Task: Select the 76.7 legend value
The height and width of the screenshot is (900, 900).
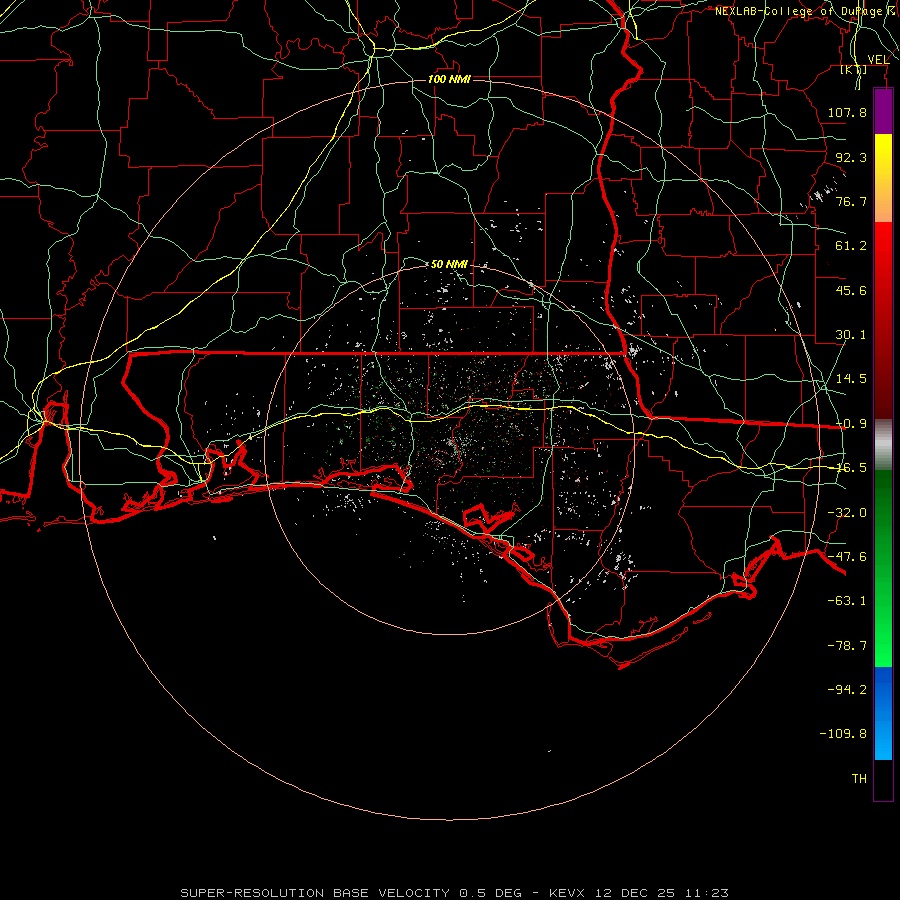Action: 851,201
